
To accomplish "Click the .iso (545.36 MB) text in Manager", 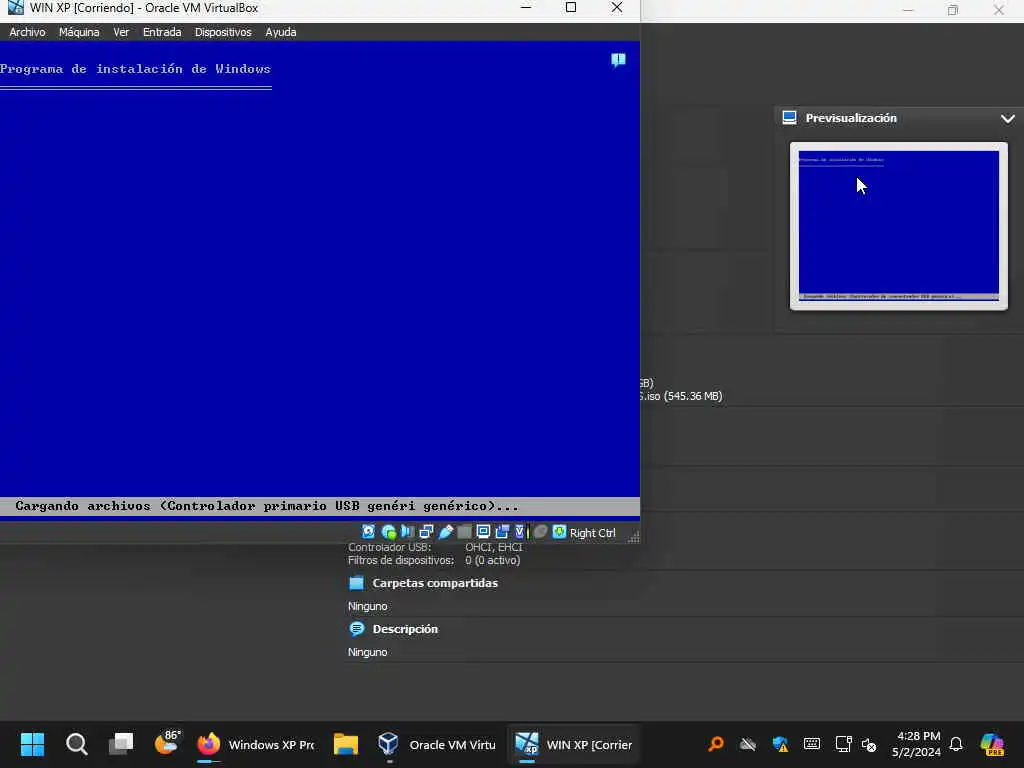I will pyautogui.click(x=681, y=396).
